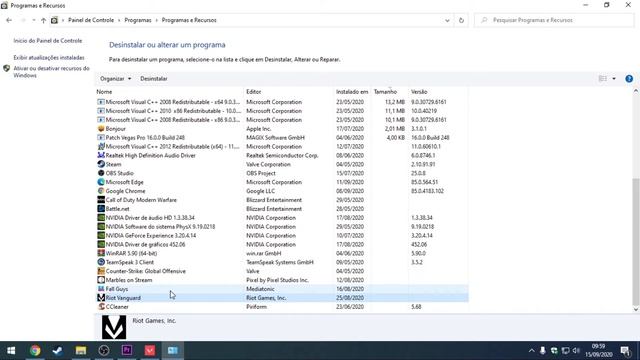Sort by the Tamanho column header

(389, 92)
